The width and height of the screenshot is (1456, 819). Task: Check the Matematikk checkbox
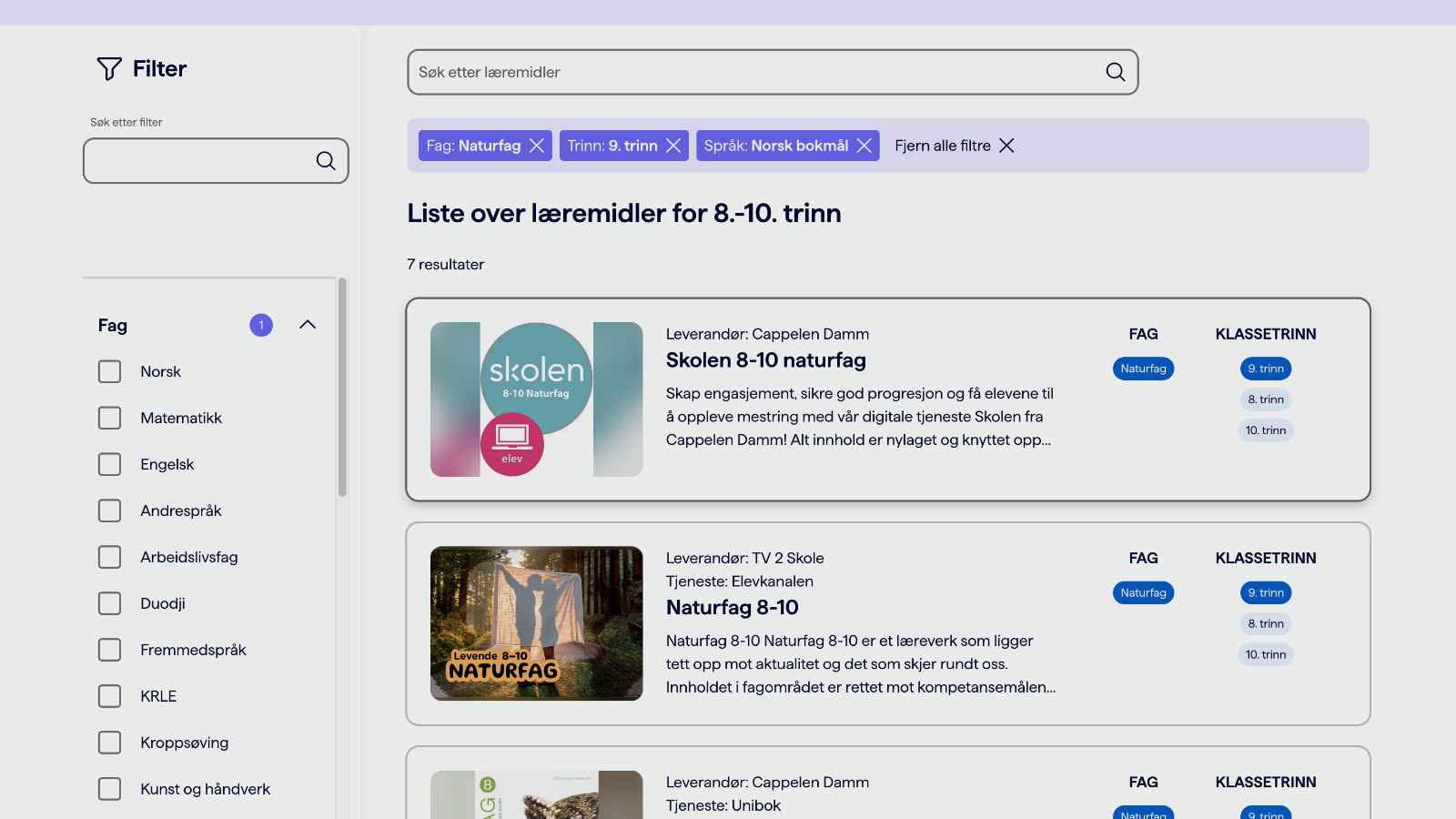[109, 418]
